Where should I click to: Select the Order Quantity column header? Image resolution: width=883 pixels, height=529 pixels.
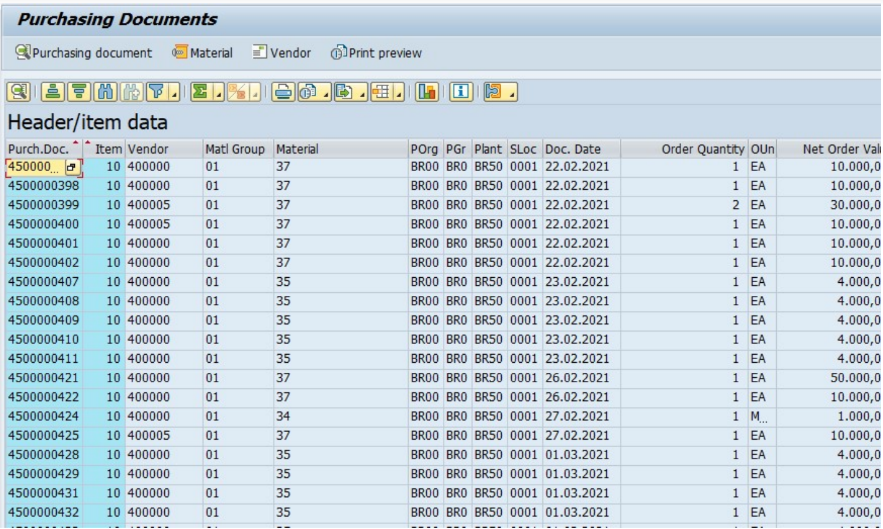tap(684, 149)
